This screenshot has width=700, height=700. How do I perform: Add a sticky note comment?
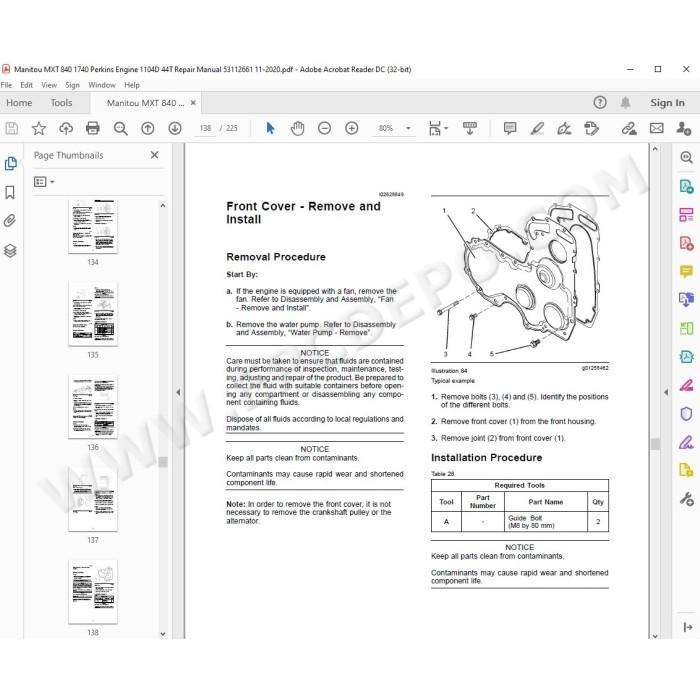510,129
